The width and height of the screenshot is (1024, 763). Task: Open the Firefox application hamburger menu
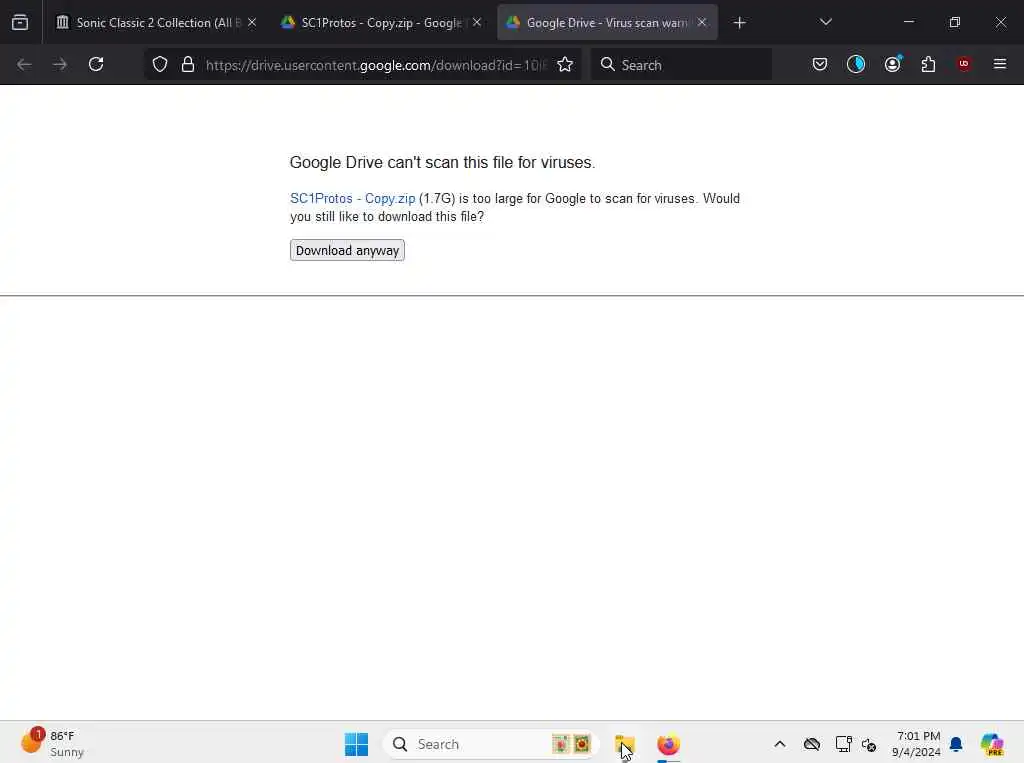1000,64
